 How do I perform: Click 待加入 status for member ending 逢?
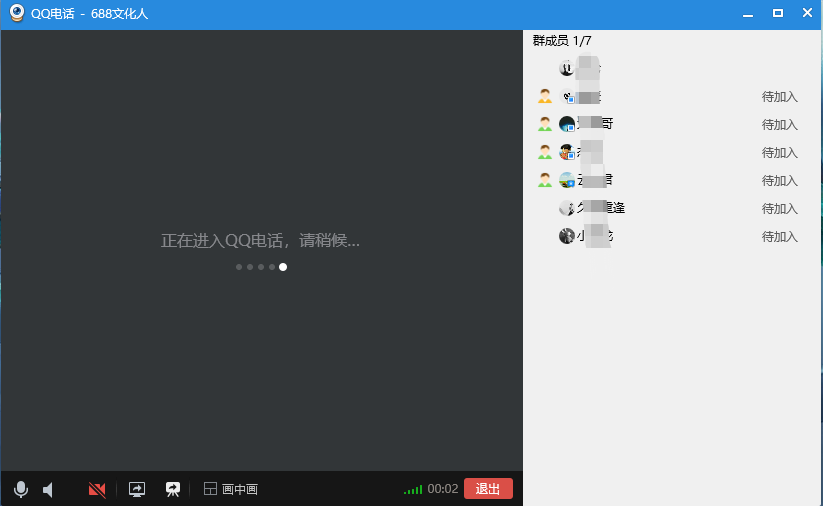(779, 209)
